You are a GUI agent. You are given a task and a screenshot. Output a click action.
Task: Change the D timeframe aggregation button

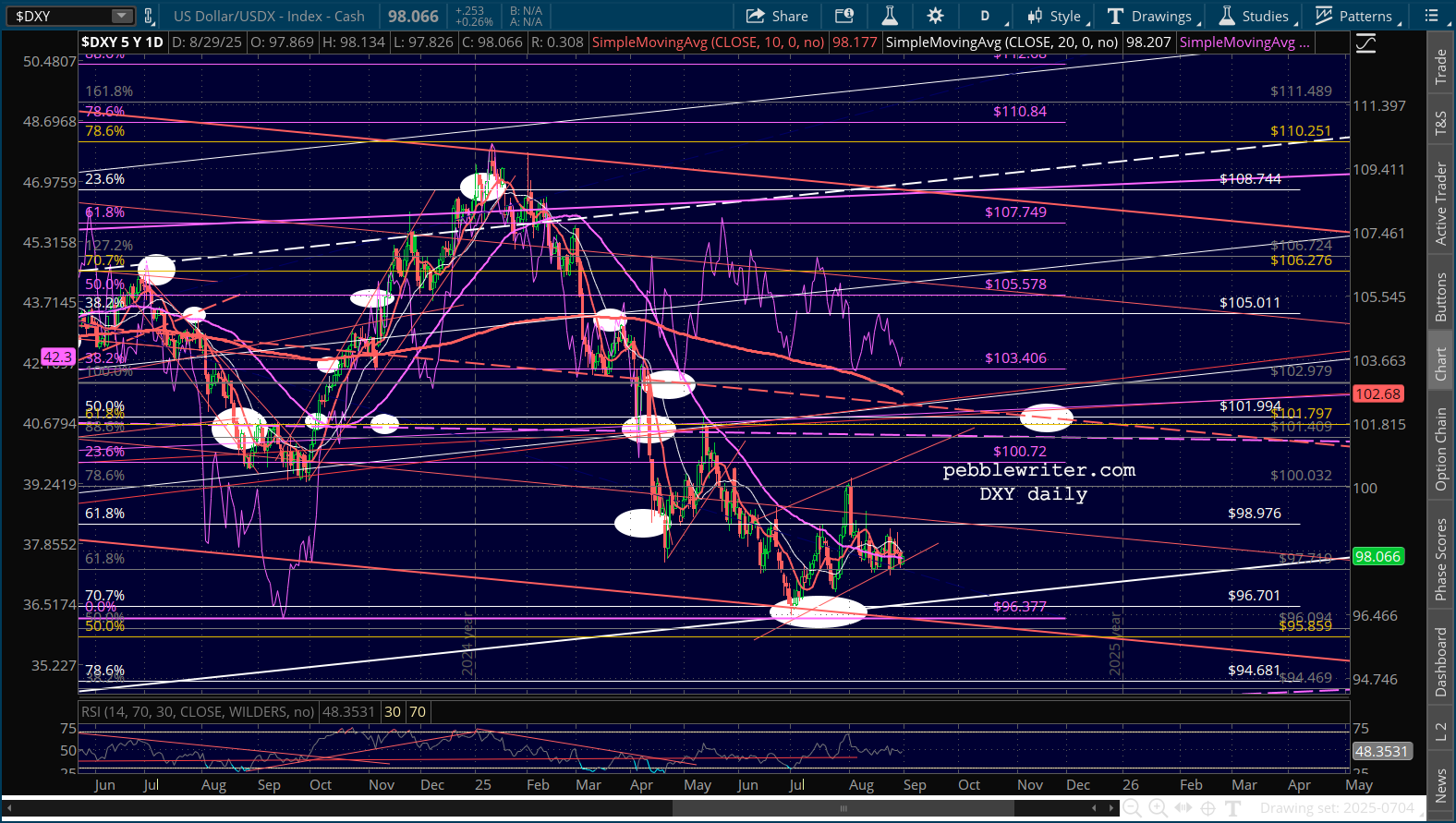coord(985,16)
